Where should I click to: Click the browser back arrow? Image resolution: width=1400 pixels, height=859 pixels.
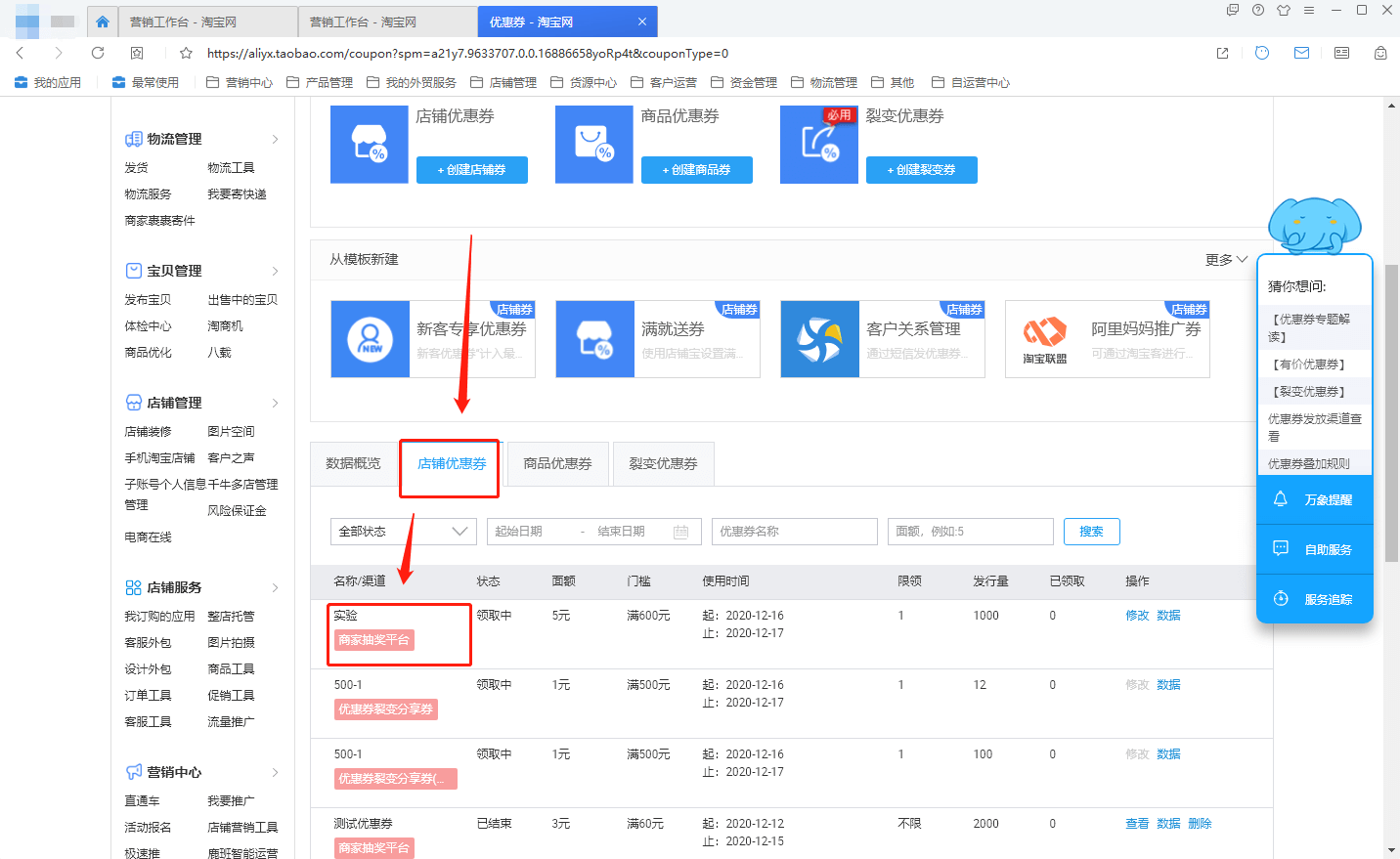tap(21, 53)
